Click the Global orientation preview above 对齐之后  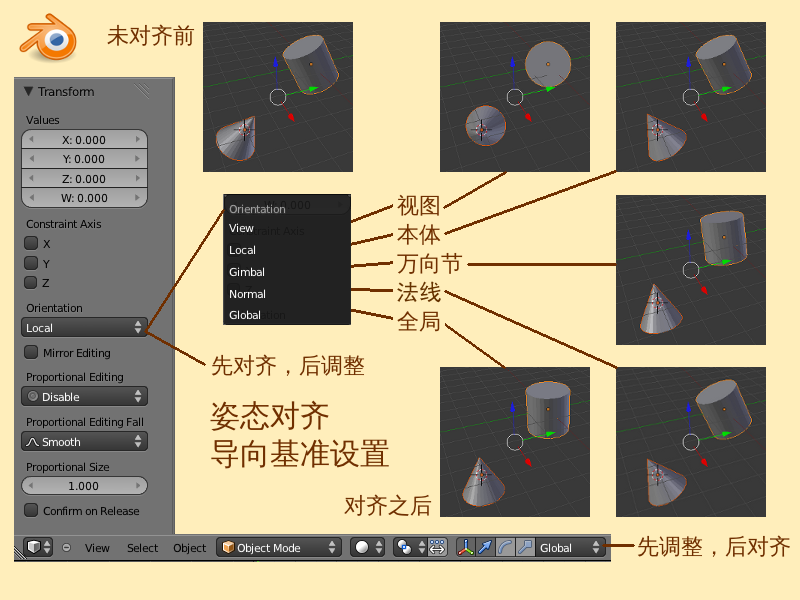pyautogui.click(x=515, y=442)
